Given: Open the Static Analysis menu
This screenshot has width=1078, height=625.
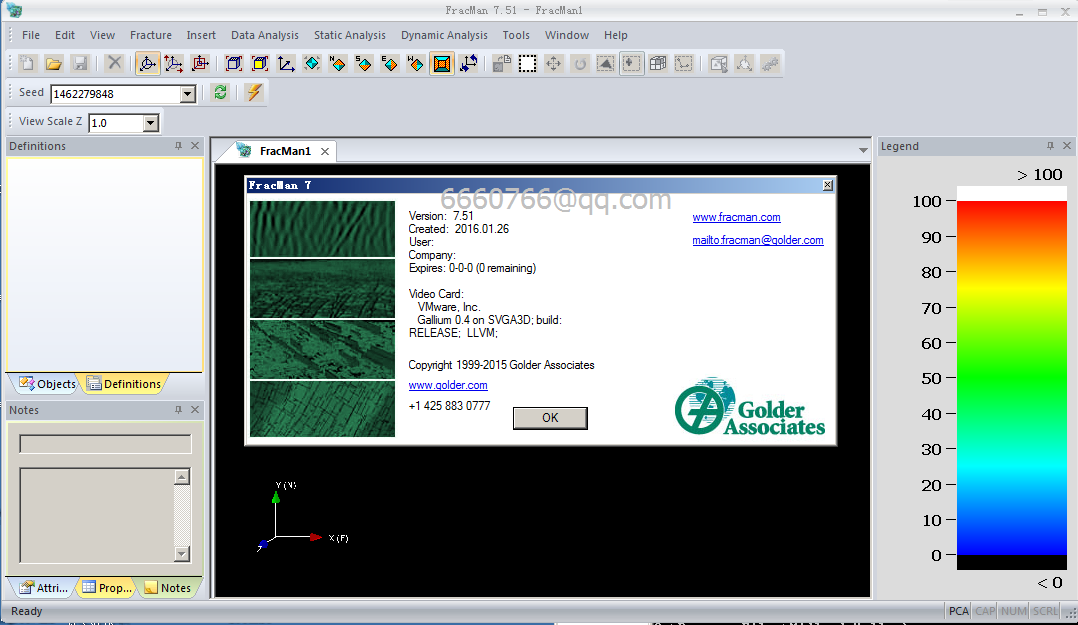Looking at the screenshot, I should tap(350, 35).
